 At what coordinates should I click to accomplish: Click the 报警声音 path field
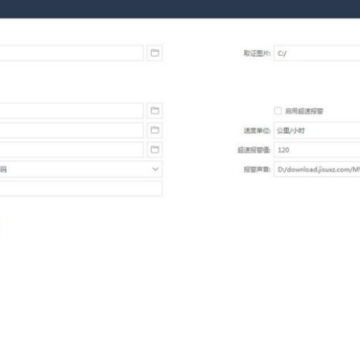tap(317, 169)
